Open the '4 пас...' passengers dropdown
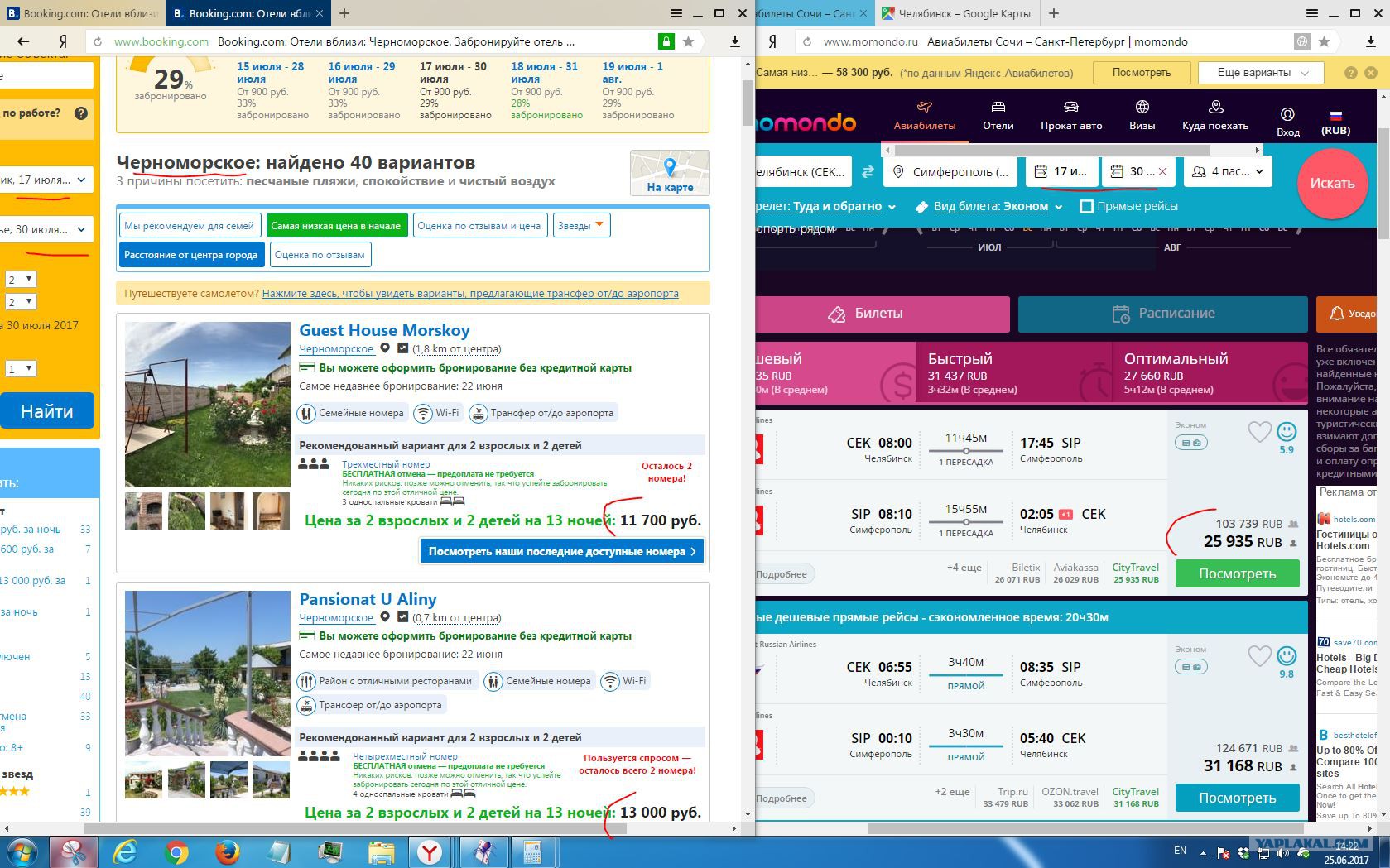The width and height of the screenshot is (1390, 868). click(1228, 171)
